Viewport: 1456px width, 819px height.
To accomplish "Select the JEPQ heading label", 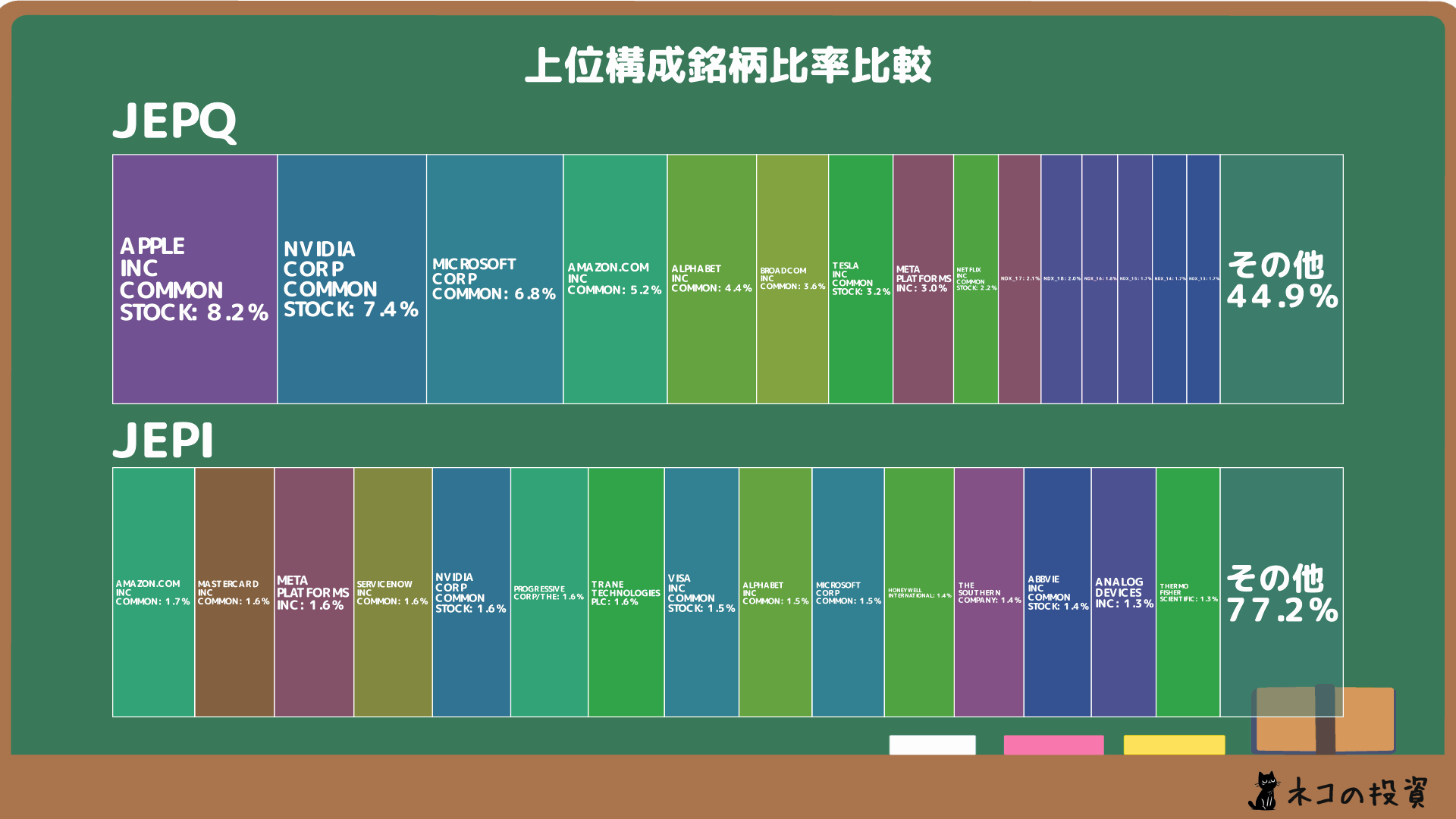I will pyautogui.click(x=175, y=121).
